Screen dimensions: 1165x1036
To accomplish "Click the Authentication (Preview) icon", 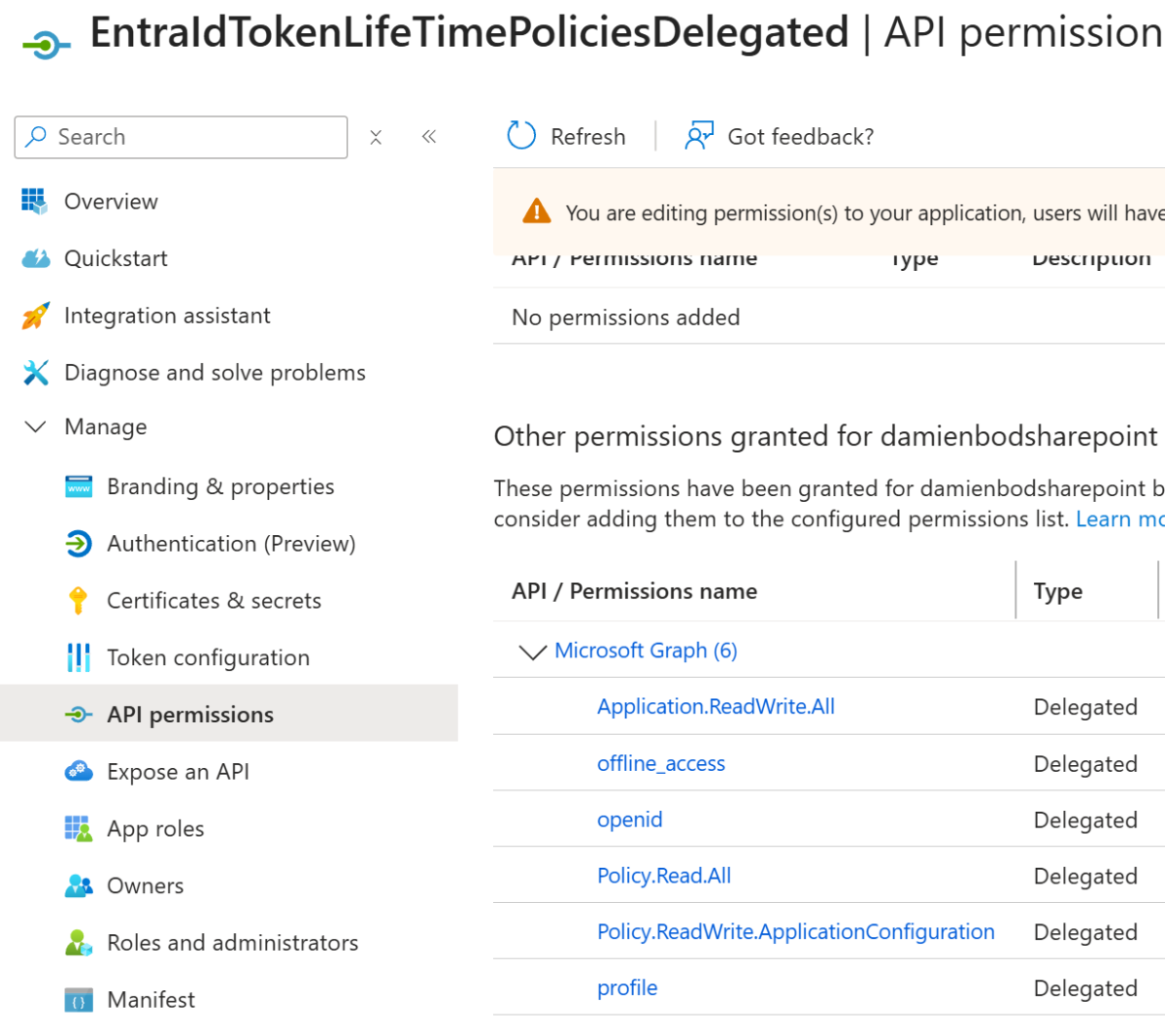I will pos(79,544).
